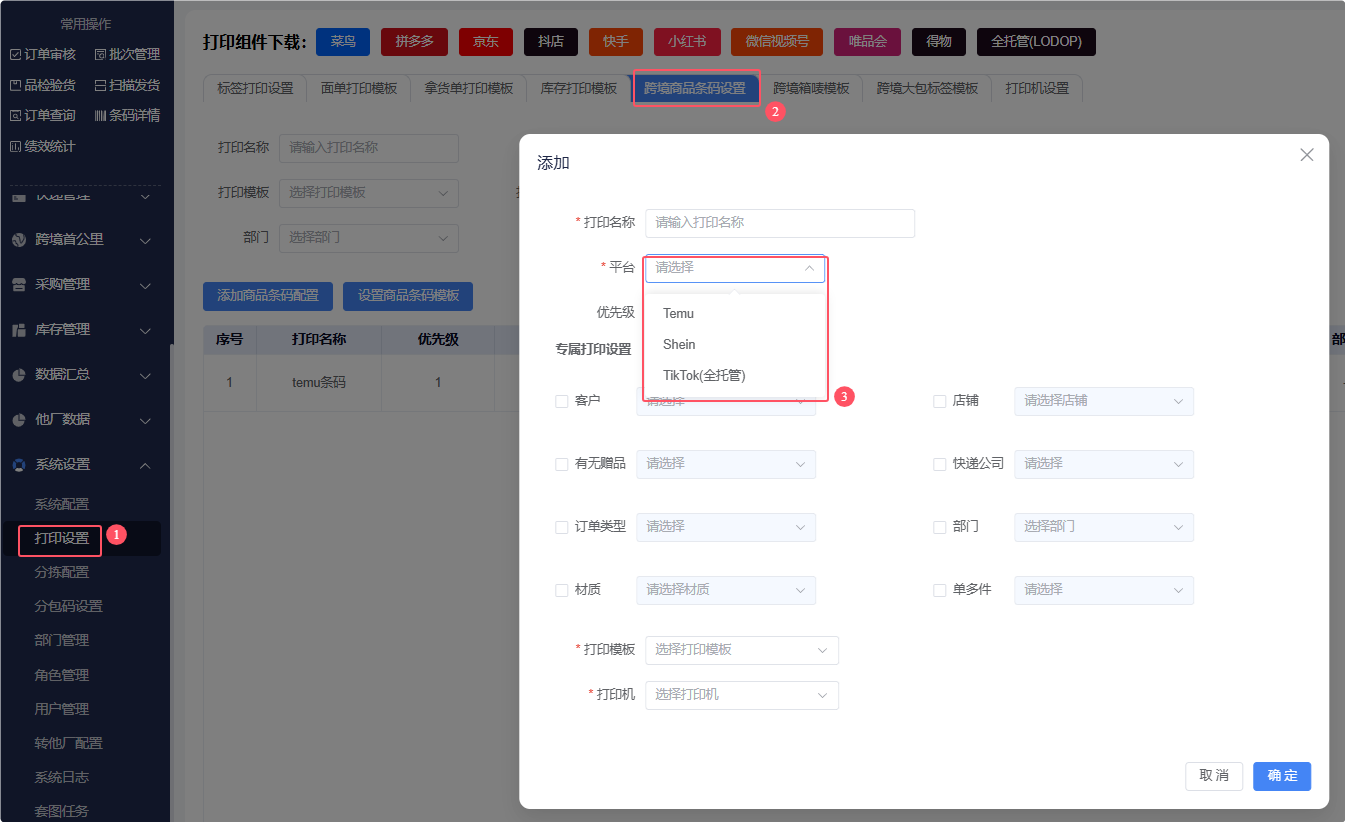The height and width of the screenshot is (822, 1345).
Task: Click the 他厂数据 sidebar icon
Action: click(x=18, y=420)
